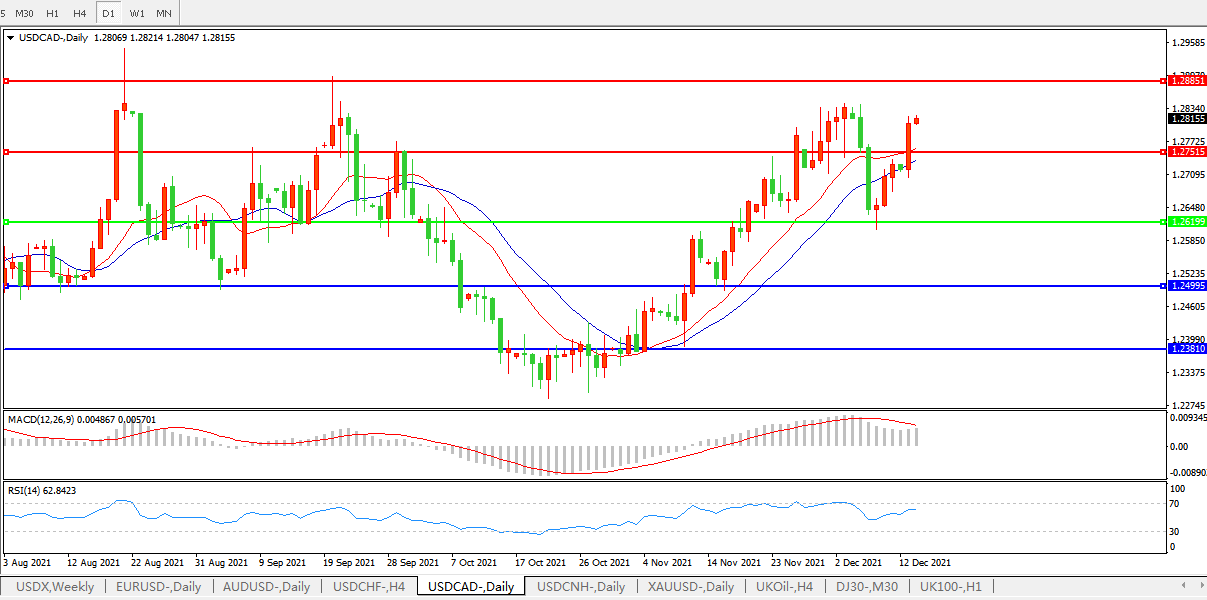This screenshot has width=1207, height=600.
Task: Switch to the UK100-,H1 tab
Action: point(950,587)
